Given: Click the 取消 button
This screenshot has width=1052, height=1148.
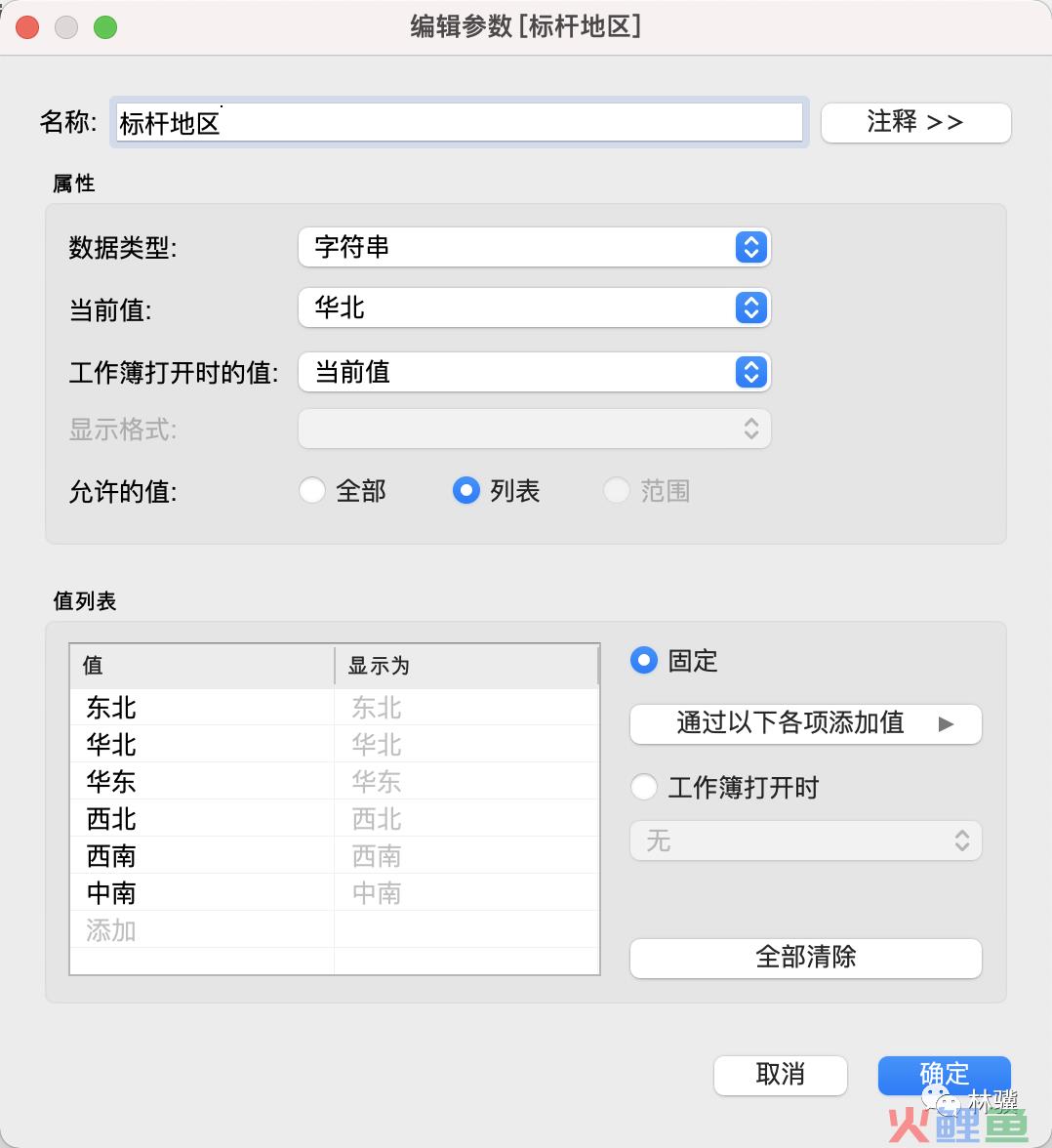Looking at the screenshot, I should [781, 1075].
